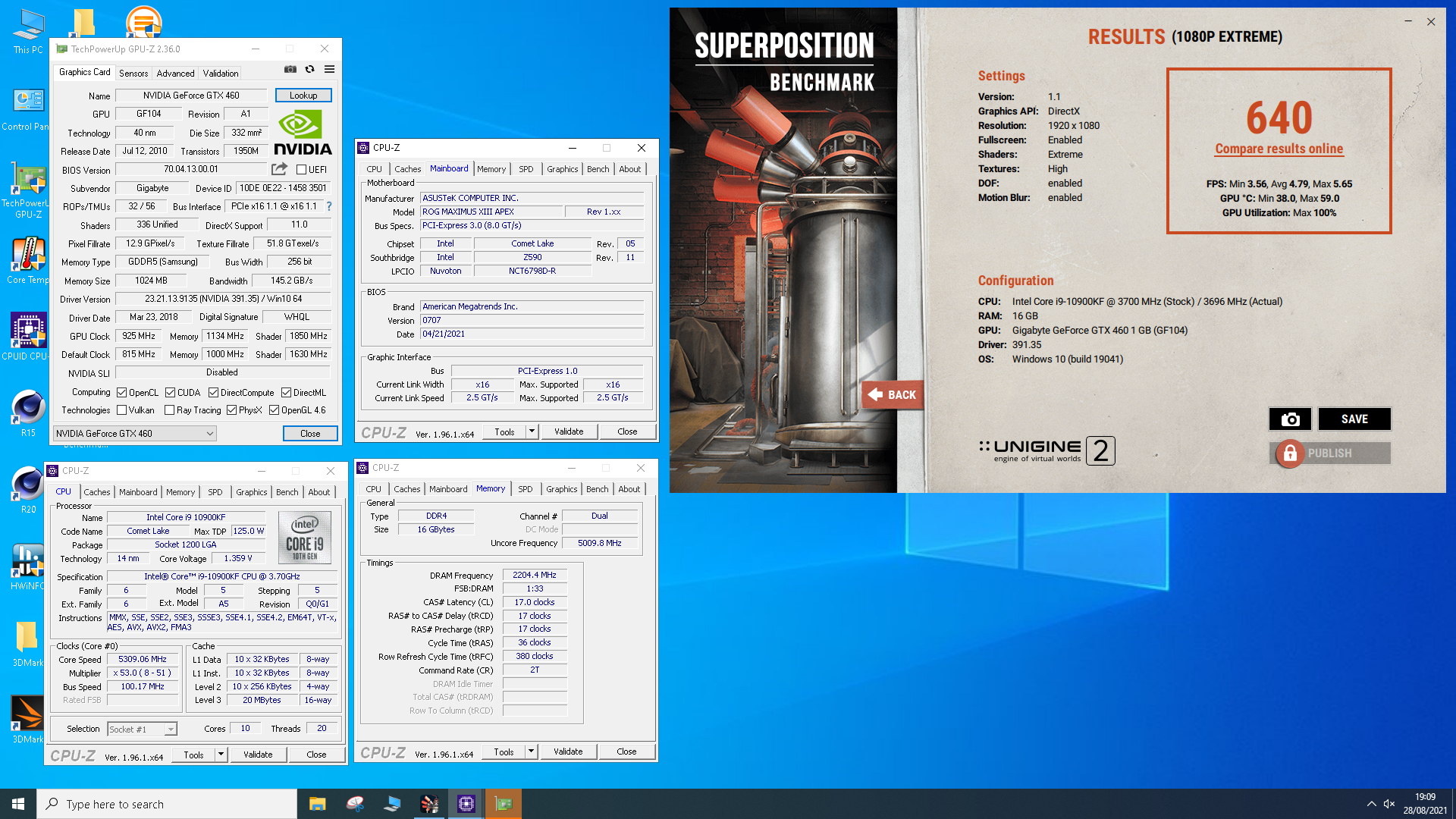Toggle the DirectML checkbox
The width and height of the screenshot is (1456, 819).
coord(286,393)
